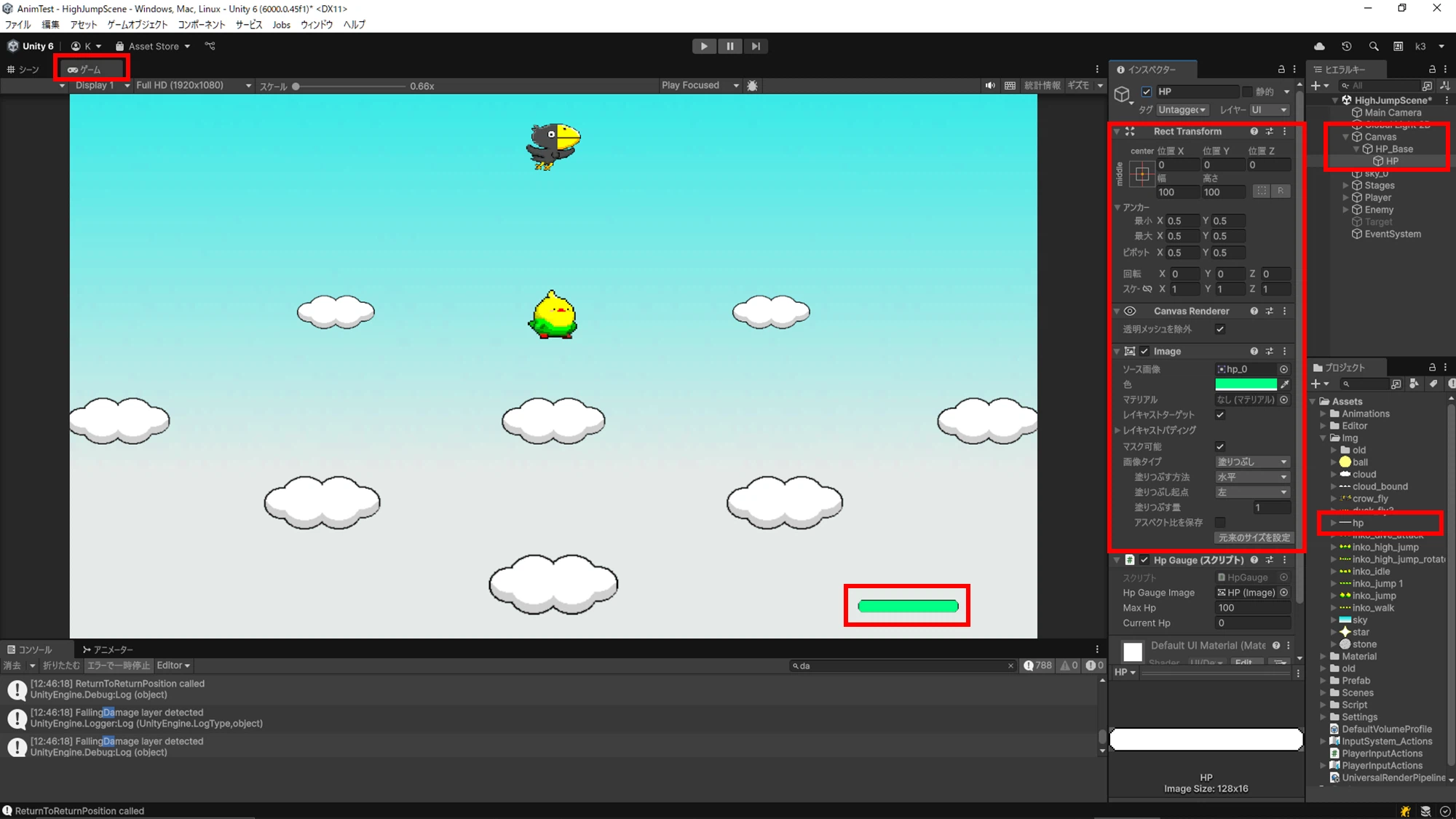Image resolution: width=1456 pixels, height=819 pixels.
Task: Click the Play button in the toolbar
Action: pyautogui.click(x=703, y=46)
